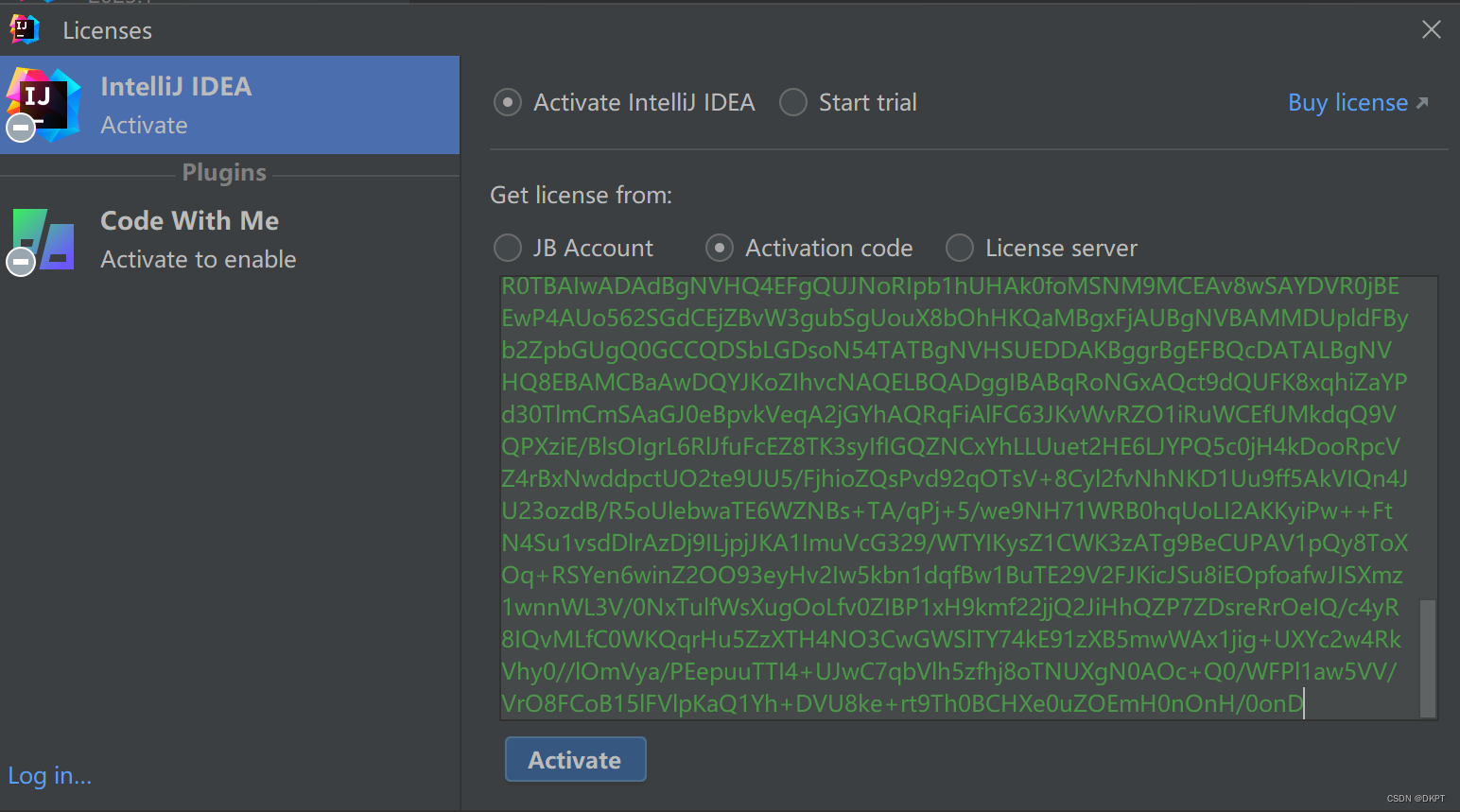Click the IntelliJ IDEA product icon in sidebar
This screenshot has width=1460, height=812.
click(x=43, y=104)
